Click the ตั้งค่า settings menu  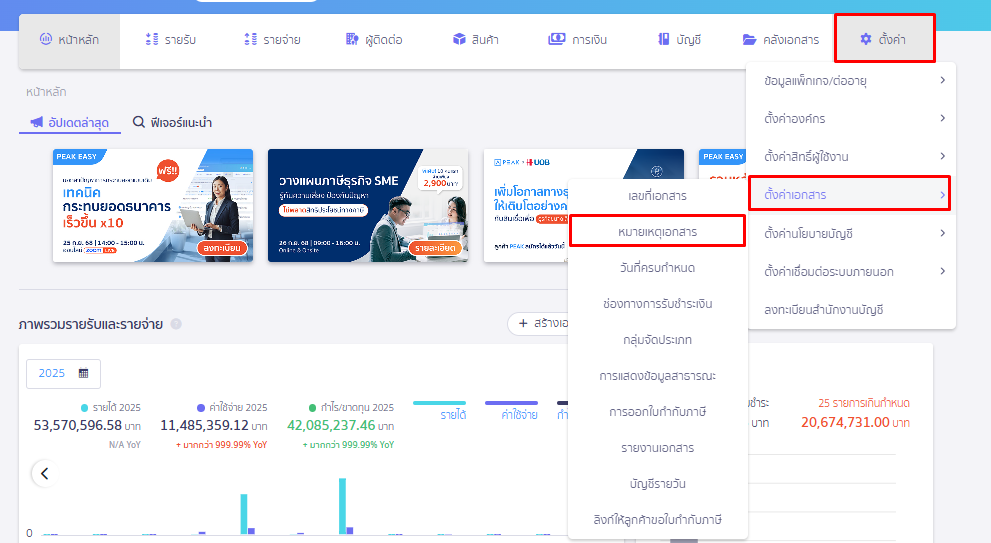click(884, 39)
